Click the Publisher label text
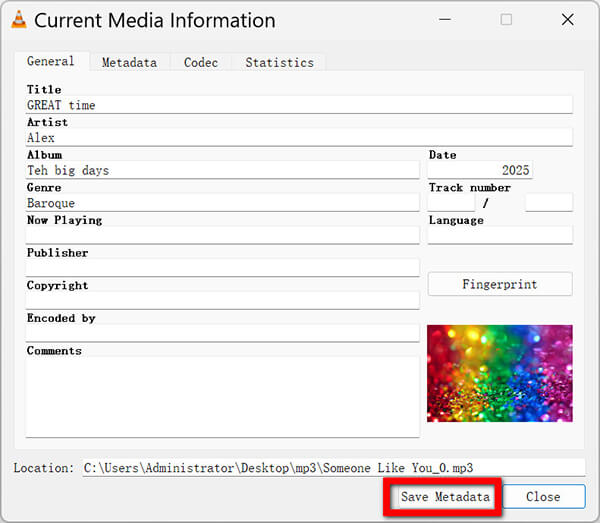The height and width of the screenshot is (523, 600). click(57, 253)
